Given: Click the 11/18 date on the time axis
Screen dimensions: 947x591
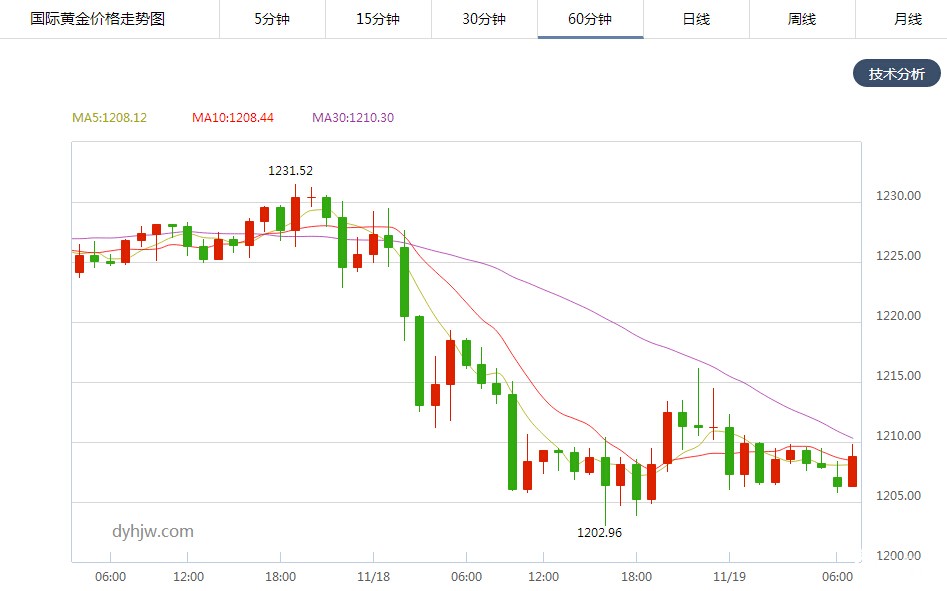Looking at the screenshot, I should 373,577.
